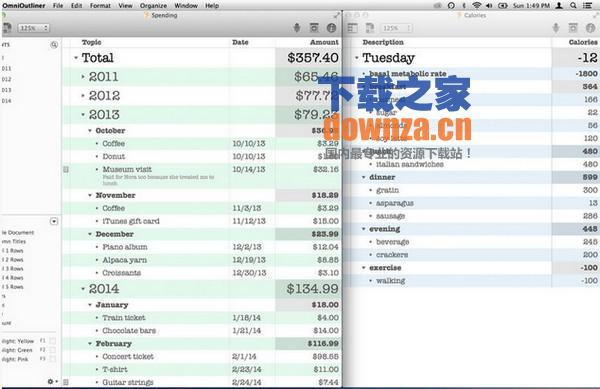
Task: Collapse the 2014 row
Action: pyautogui.click(x=83, y=289)
